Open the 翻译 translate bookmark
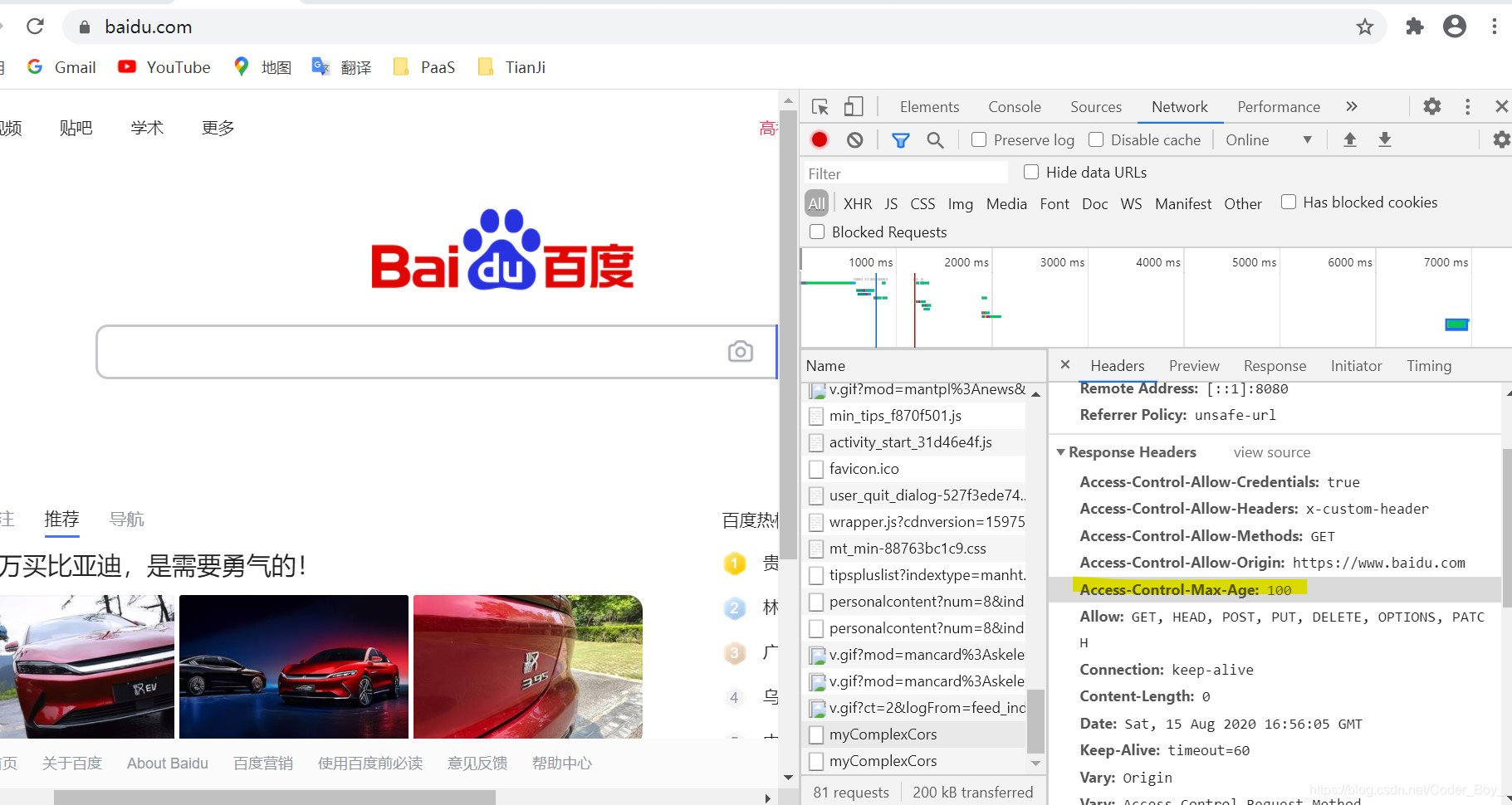This screenshot has width=1512, height=805. [x=341, y=67]
